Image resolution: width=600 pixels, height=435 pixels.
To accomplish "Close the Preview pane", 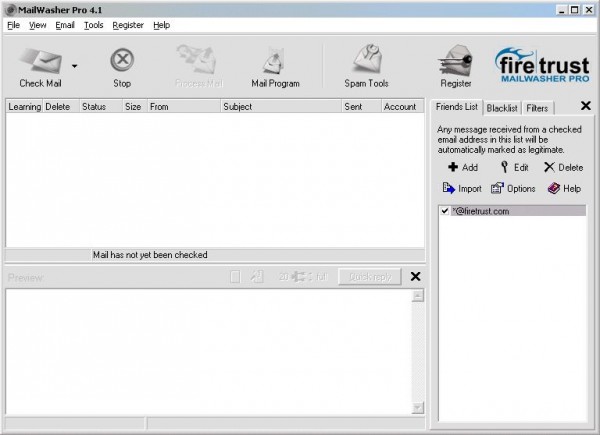I will point(415,276).
